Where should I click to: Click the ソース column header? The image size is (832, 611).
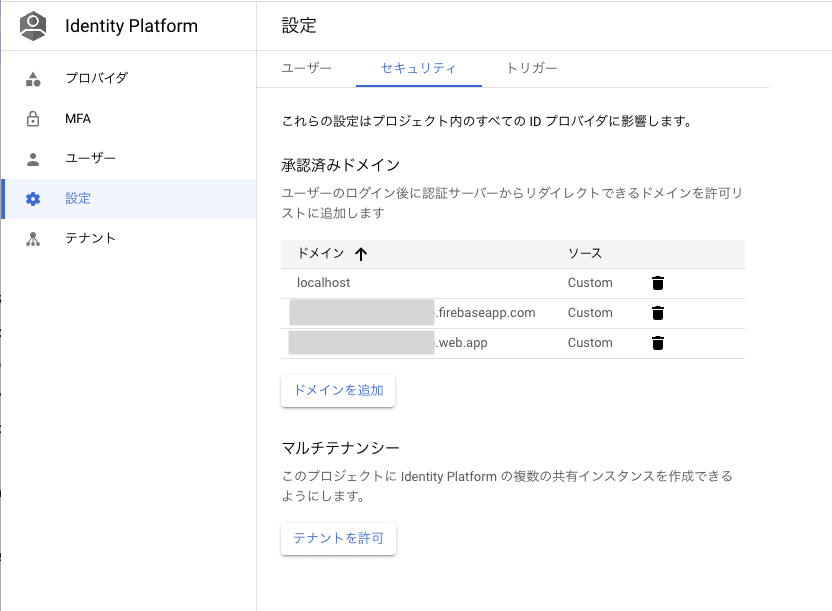585,254
